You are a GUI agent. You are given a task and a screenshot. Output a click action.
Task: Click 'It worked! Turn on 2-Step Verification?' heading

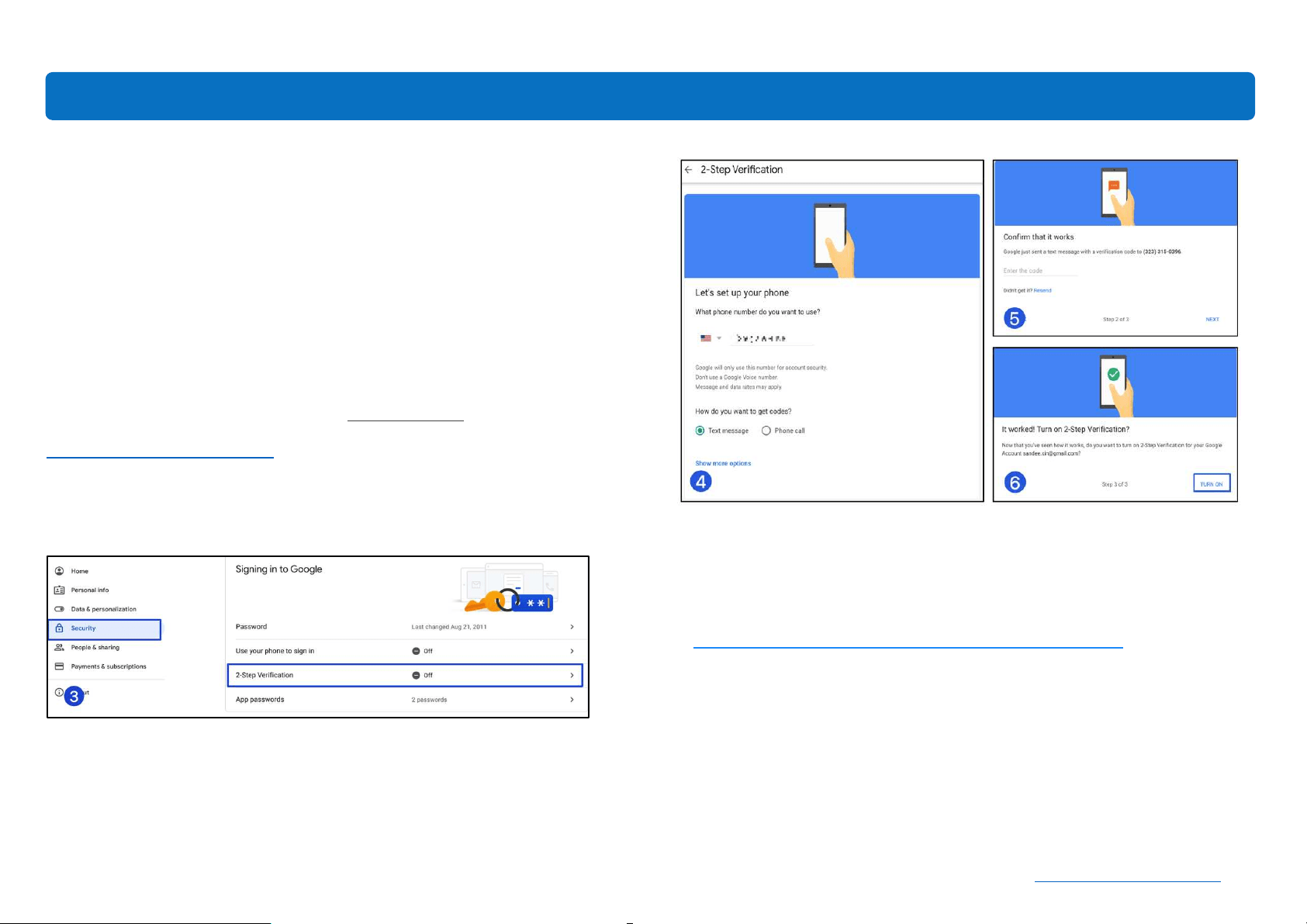(x=1065, y=429)
